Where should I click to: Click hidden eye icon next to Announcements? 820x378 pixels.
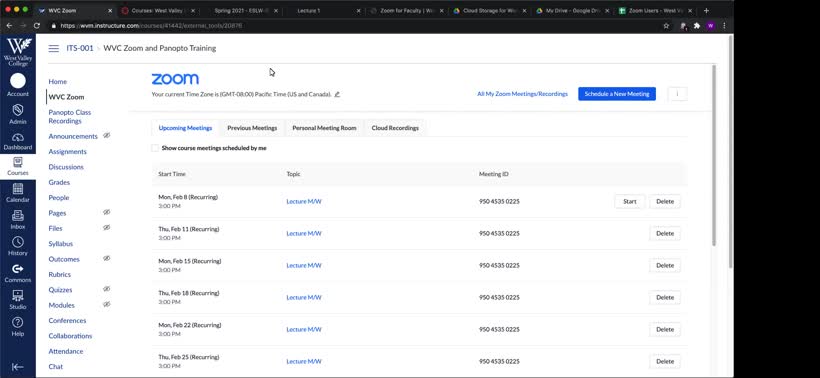[x=107, y=135]
